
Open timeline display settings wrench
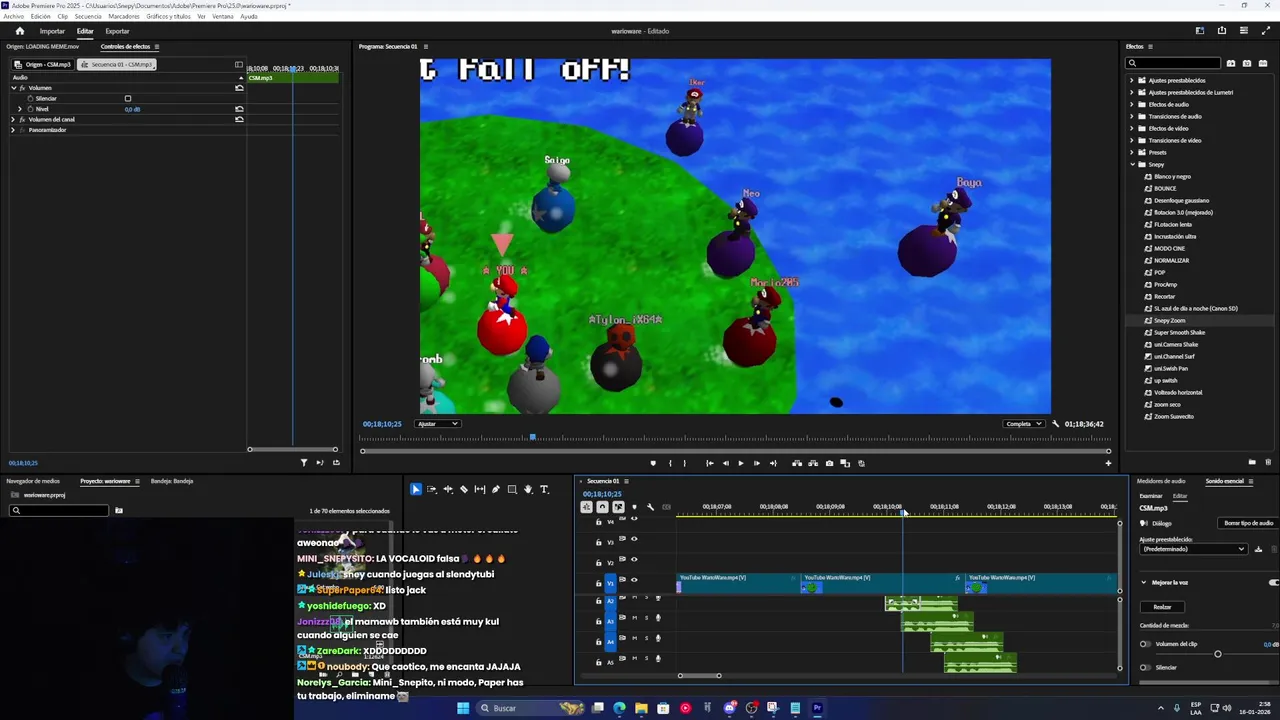[650, 507]
